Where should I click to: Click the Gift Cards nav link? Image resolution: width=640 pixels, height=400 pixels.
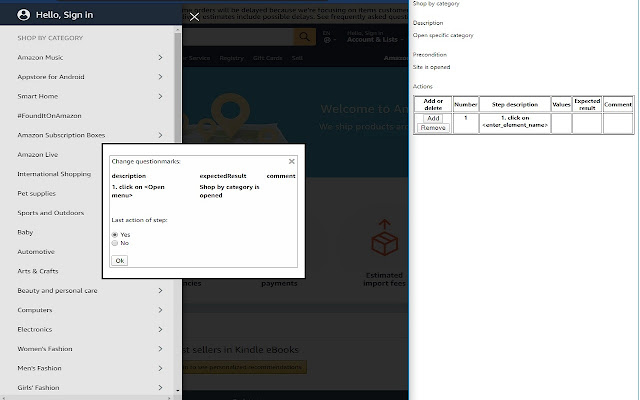(267, 58)
